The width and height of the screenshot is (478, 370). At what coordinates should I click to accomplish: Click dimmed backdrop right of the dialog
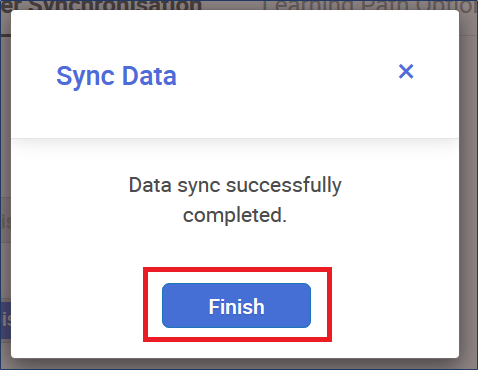469,185
